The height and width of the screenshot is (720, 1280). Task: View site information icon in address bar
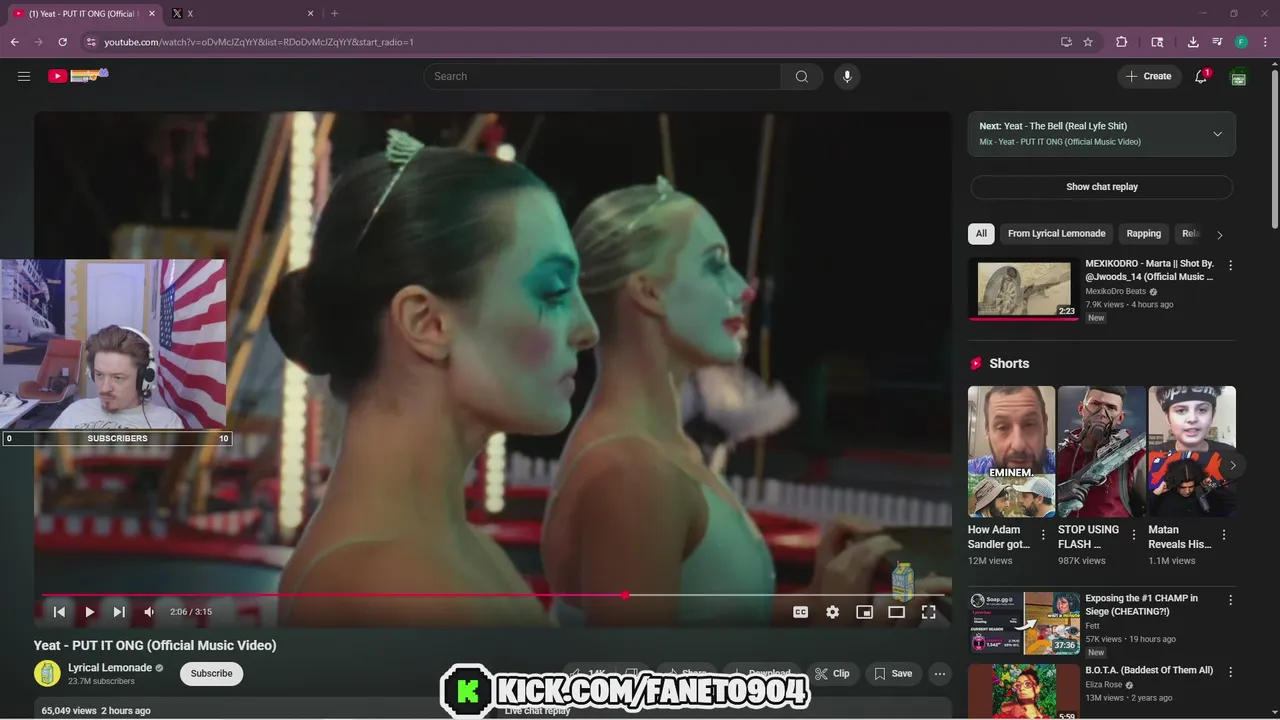point(91,42)
